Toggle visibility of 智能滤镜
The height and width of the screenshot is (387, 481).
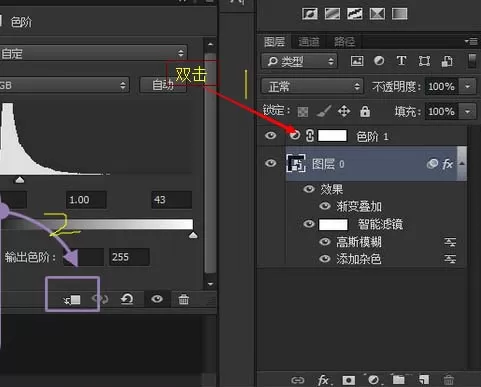[309, 224]
